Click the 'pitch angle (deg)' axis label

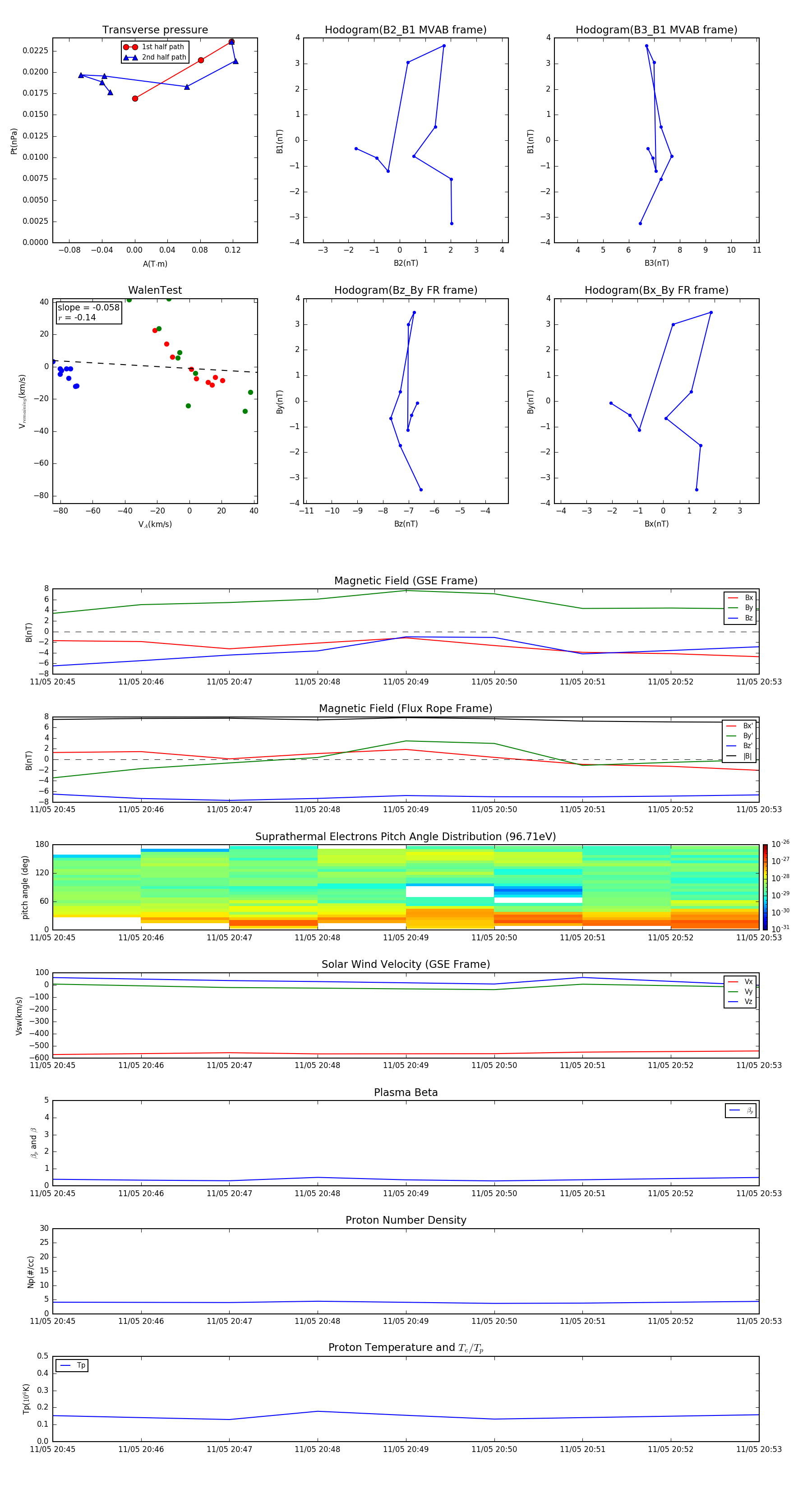pyautogui.click(x=25, y=887)
